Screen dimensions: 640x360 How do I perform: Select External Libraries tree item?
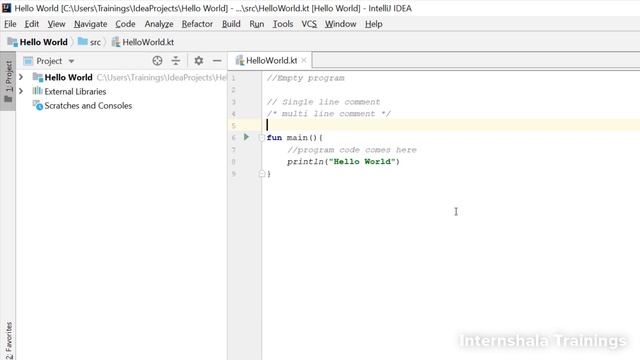tap(75, 91)
